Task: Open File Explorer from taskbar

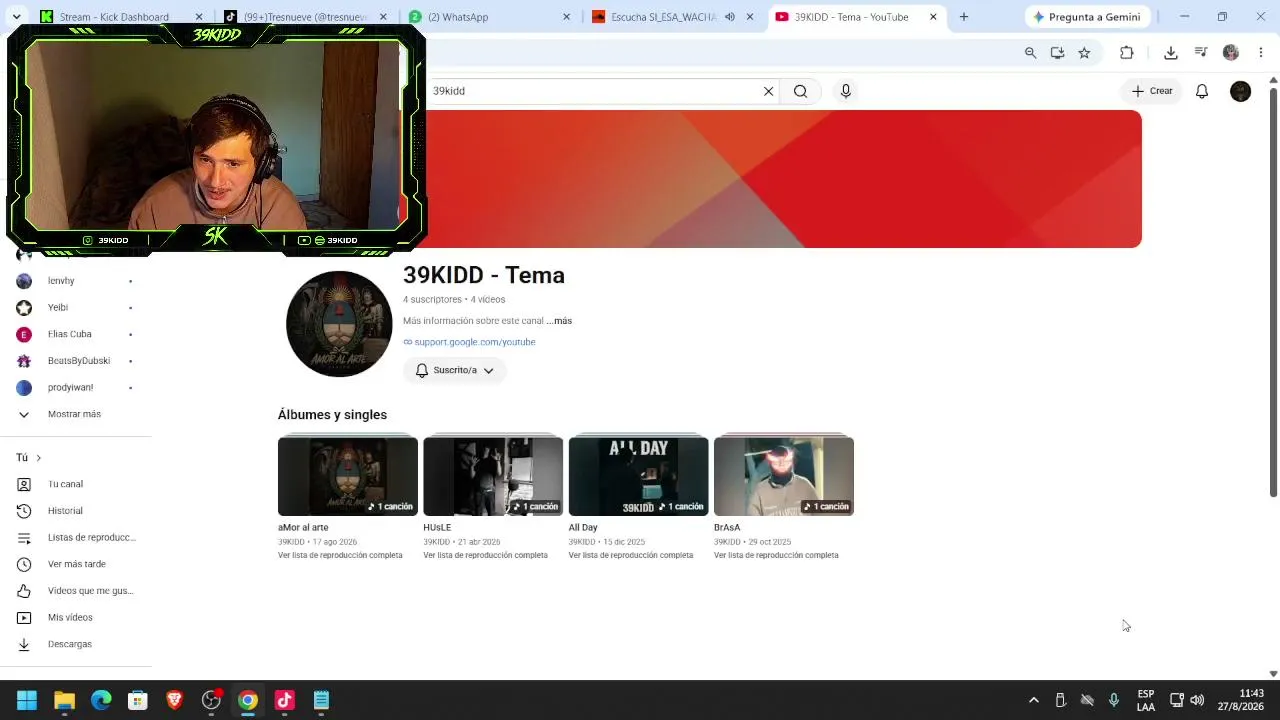Action: [x=64, y=700]
